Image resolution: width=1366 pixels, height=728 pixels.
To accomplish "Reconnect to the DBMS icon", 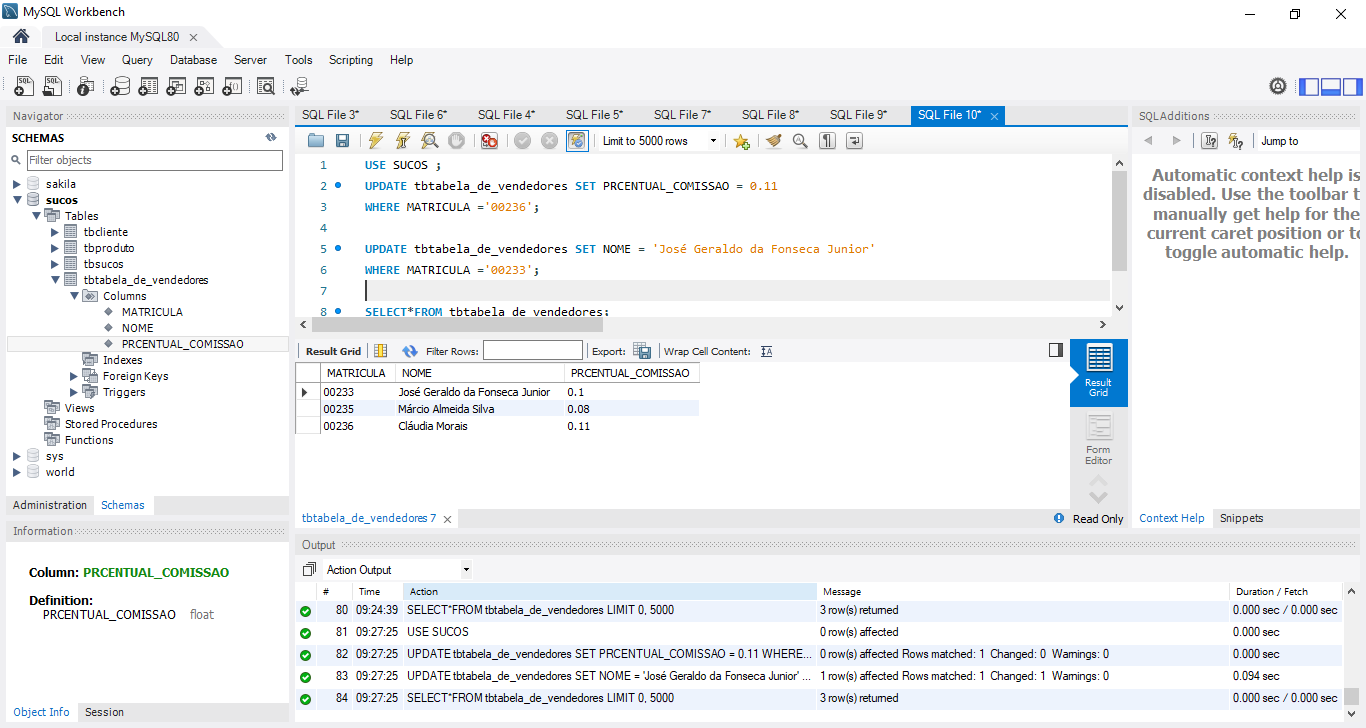I will click(299, 87).
